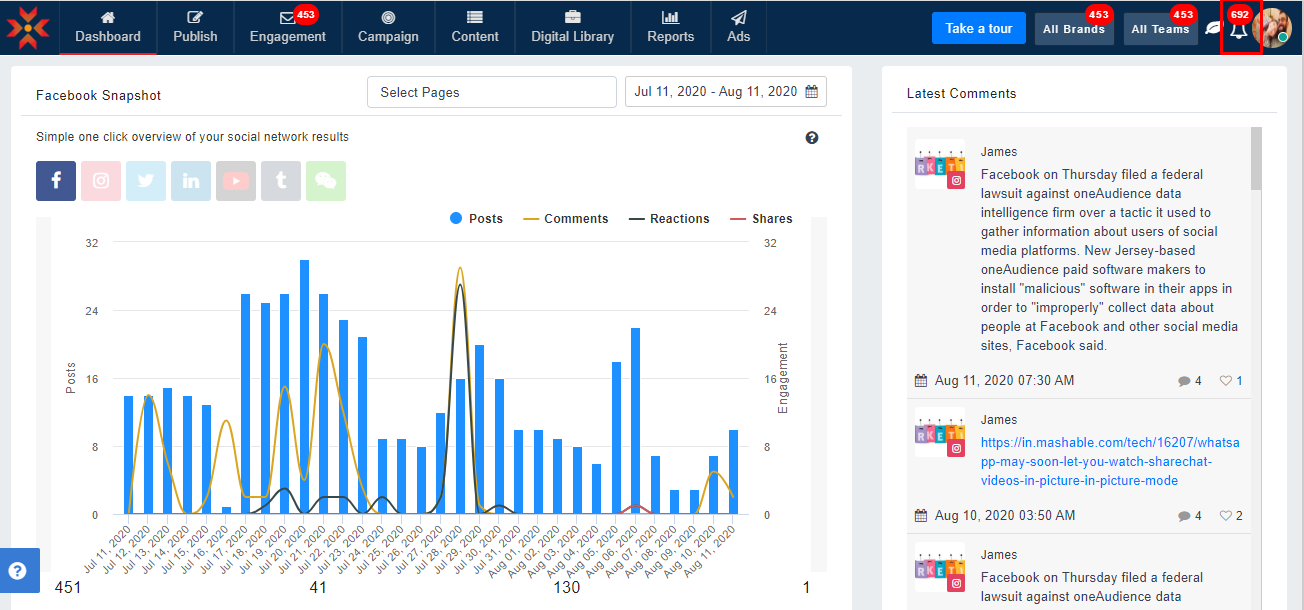The image size is (1304, 610).
Task: Select the Instagram network icon
Action: pos(101,181)
